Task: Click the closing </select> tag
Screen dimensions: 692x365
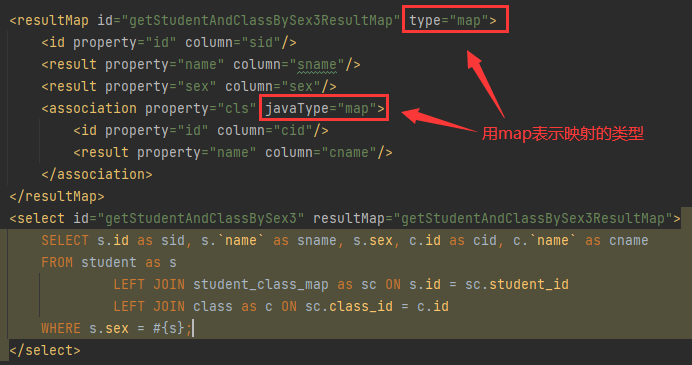Action: click(45, 350)
